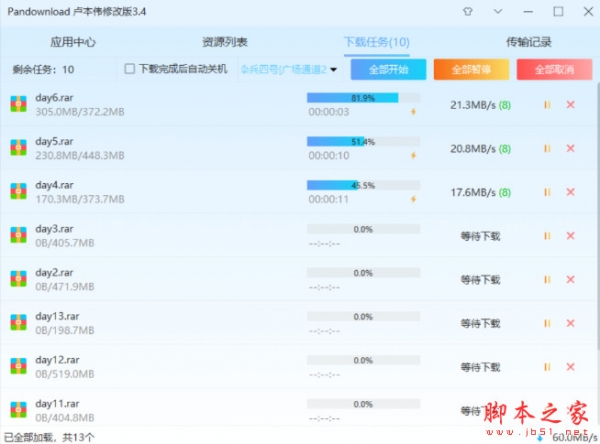Click the 已全部加载, 共13个 status text
Viewport: 600px width, 444px height.
pos(49,437)
